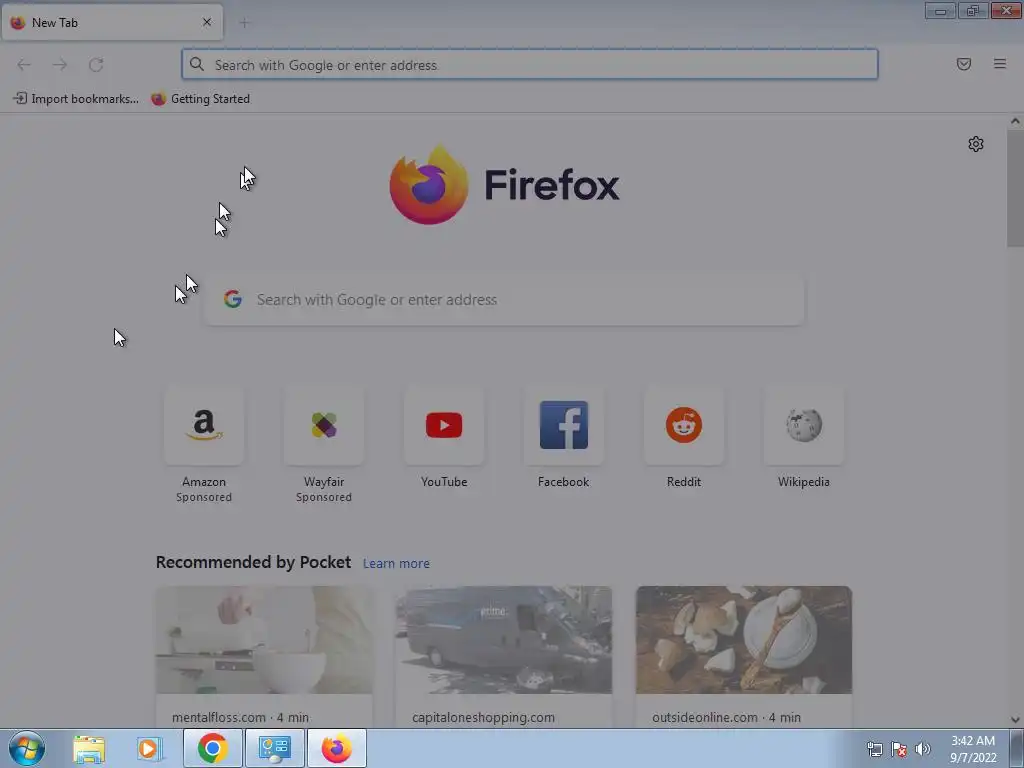The image size is (1024, 768).
Task: Click the page's Google search box
Action: [504, 300]
